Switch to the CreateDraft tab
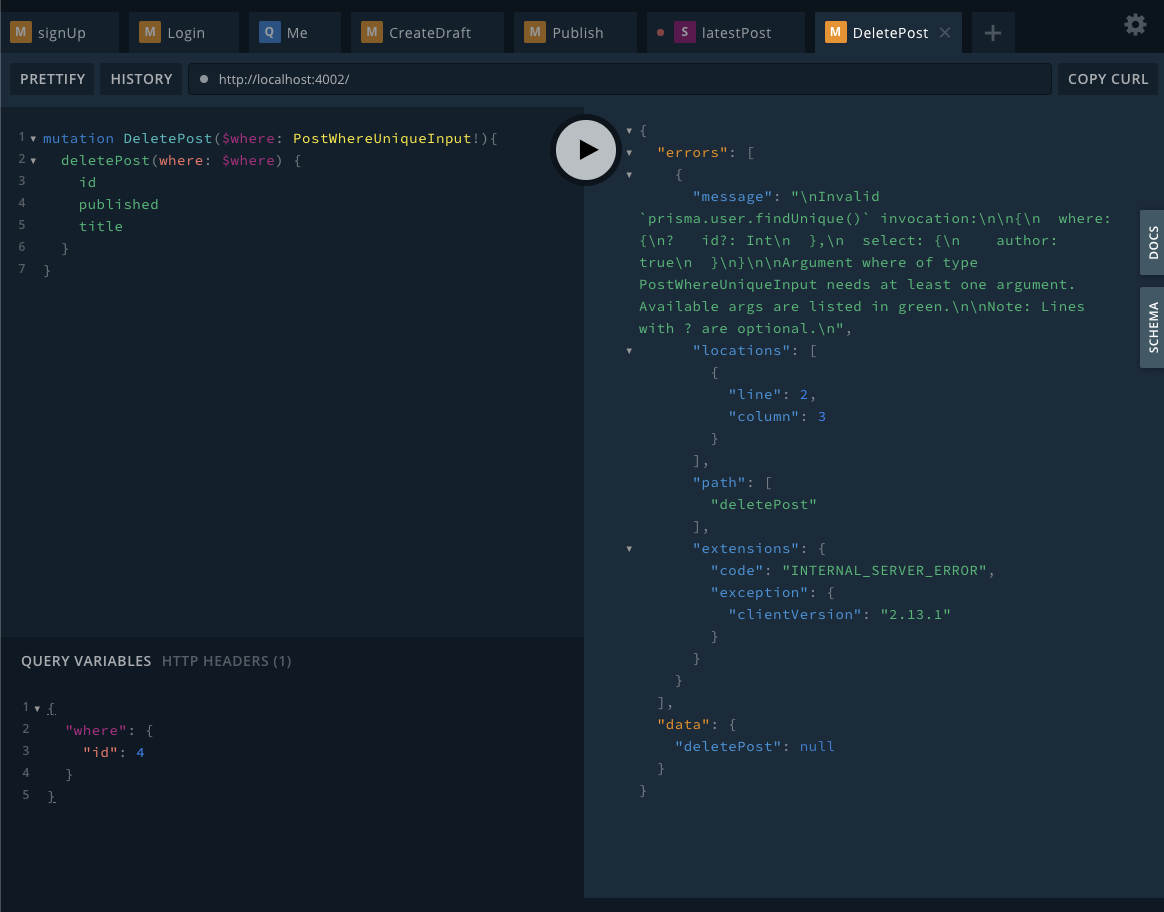The height and width of the screenshot is (912, 1164). (x=428, y=33)
